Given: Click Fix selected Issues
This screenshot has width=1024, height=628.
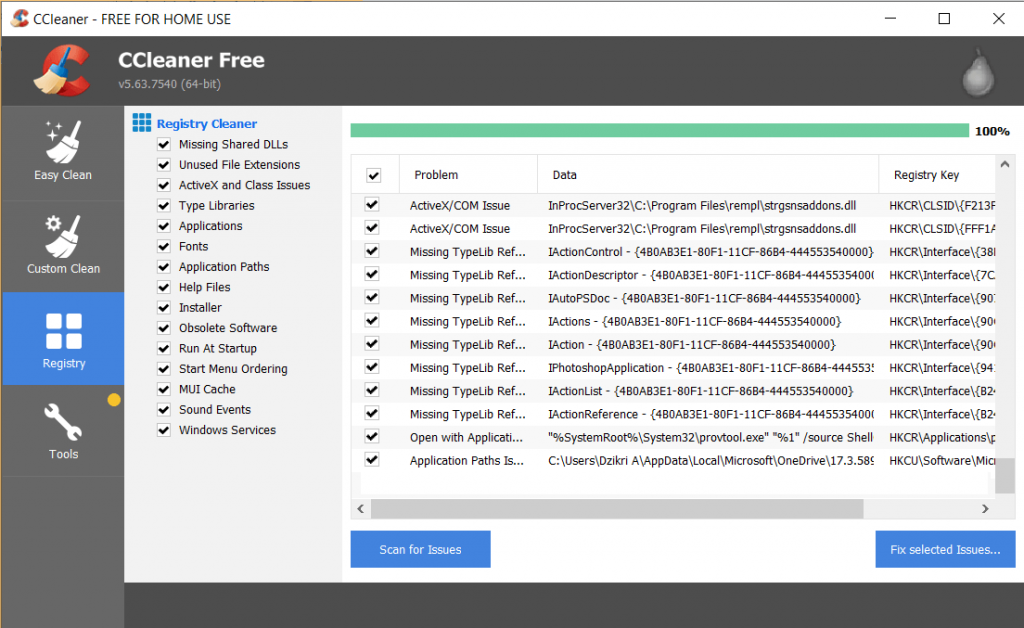Looking at the screenshot, I should click(x=944, y=549).
